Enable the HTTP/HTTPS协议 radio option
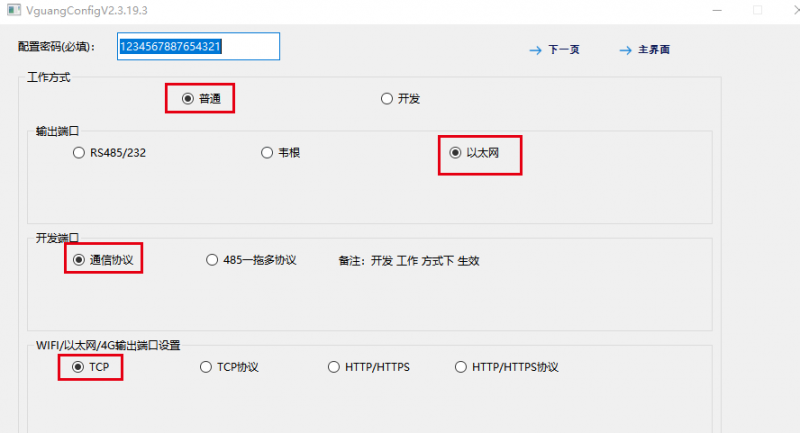The height and width of the screenshot is (433, 800). (461, 367)
